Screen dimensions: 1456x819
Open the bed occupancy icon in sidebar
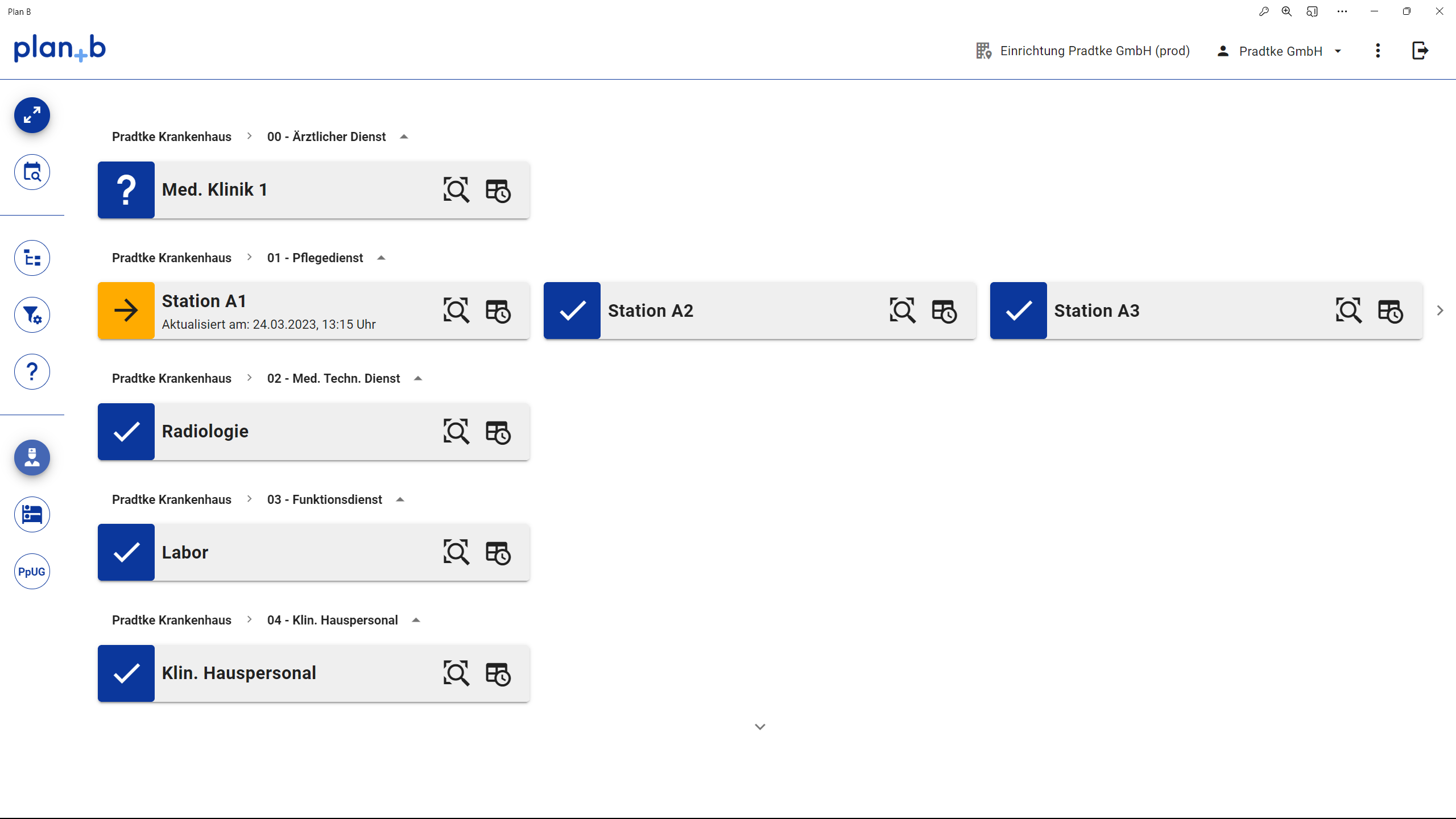[32, 514]
